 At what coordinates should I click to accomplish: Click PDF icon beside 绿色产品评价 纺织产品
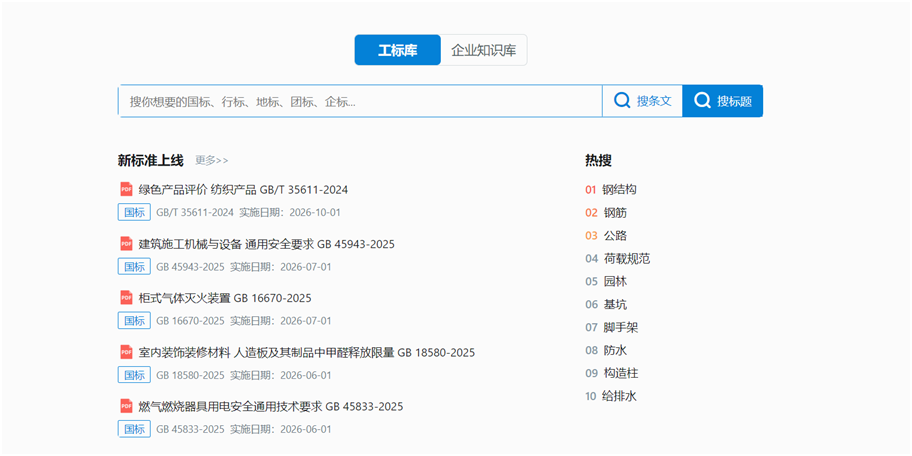click(126, 189)
